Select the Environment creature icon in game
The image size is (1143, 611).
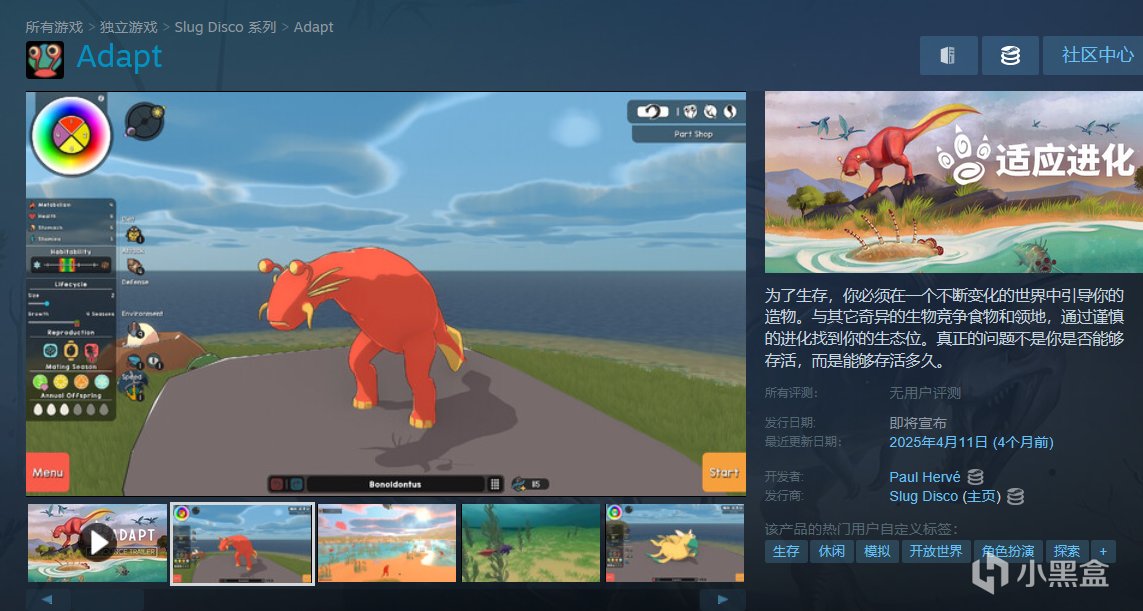point(135,332)
